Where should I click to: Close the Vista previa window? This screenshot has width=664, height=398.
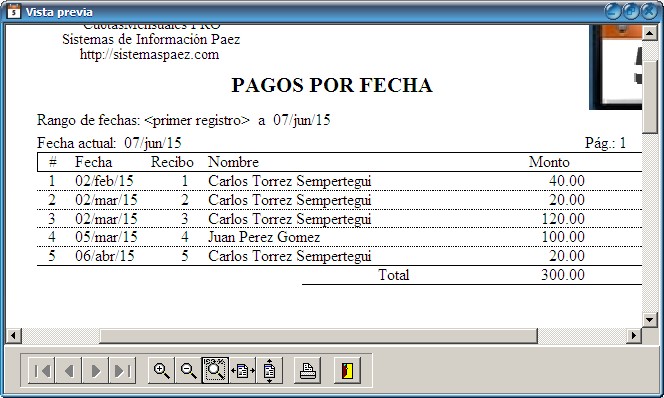[x=649, y=11]
